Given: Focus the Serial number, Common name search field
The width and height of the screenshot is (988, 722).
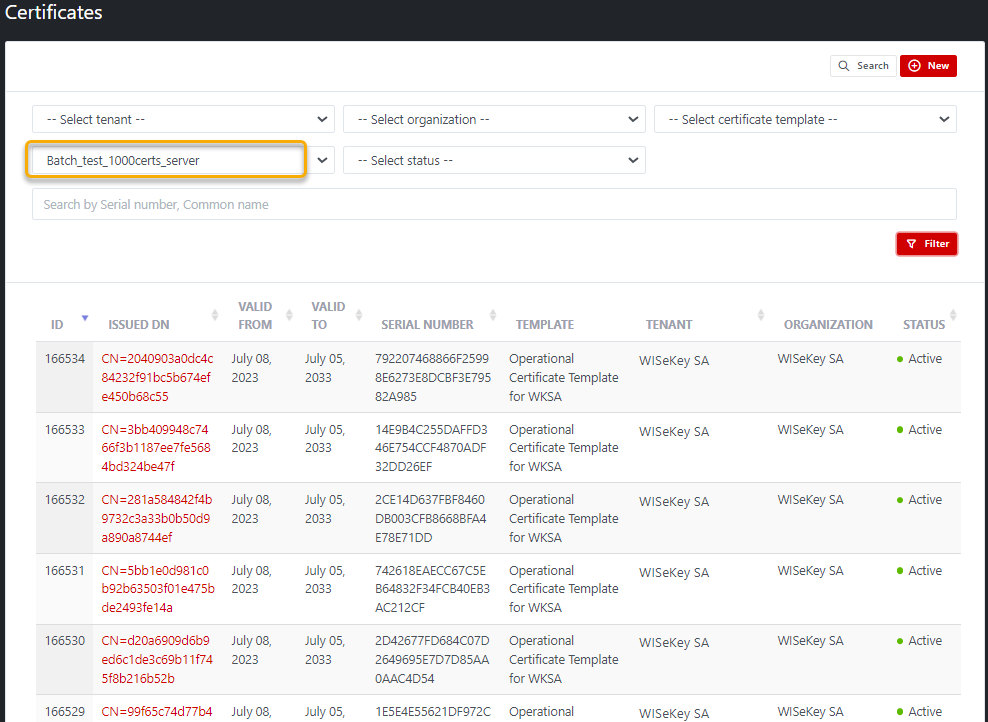Looking at the screenshot, I should (x=494, y=204).
